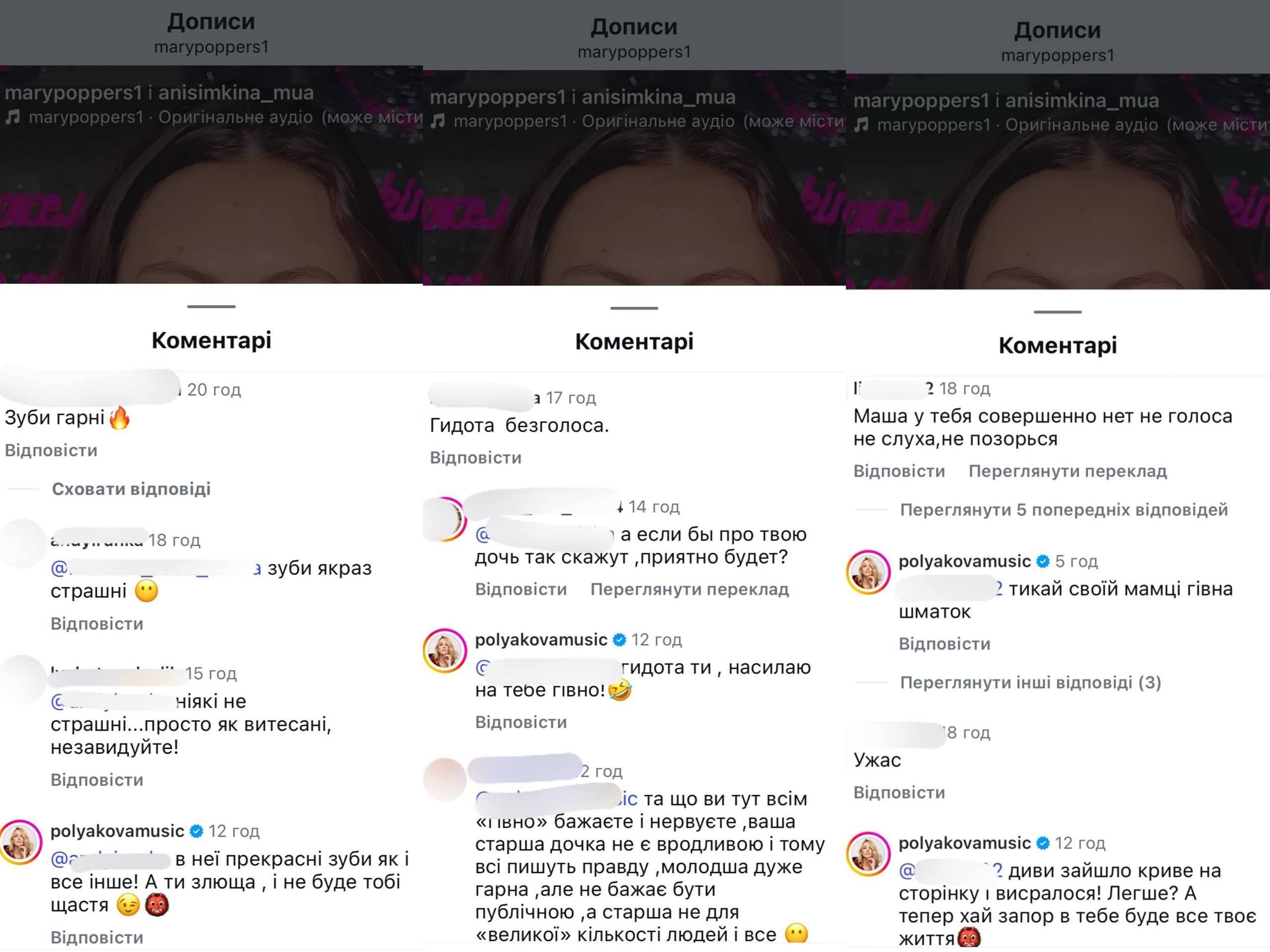Grab the comments sheet handle in the middle panel
The width and height of the screenshot is (1270, 952).
[634, 309]
